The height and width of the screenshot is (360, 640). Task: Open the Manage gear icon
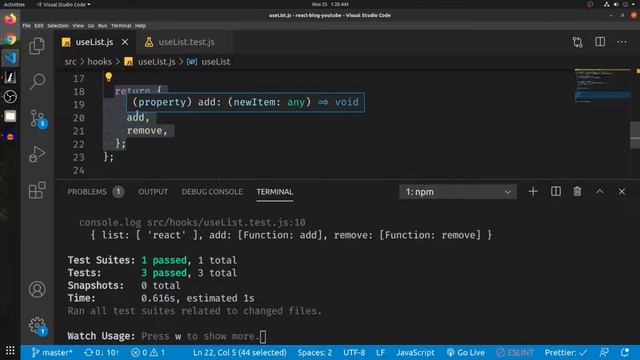(x=38, y=326)
